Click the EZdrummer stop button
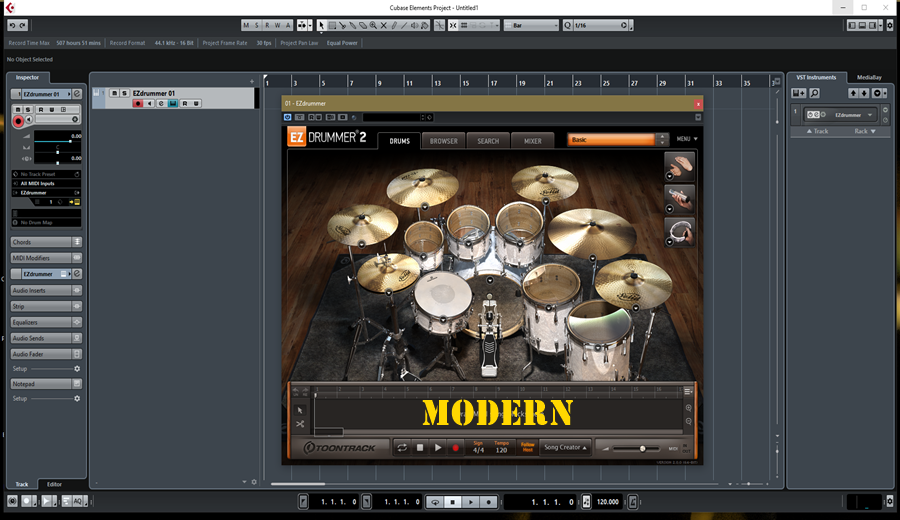Image resolution: width=900 pixels, height=520 pixels. click(x=420, y=448)
